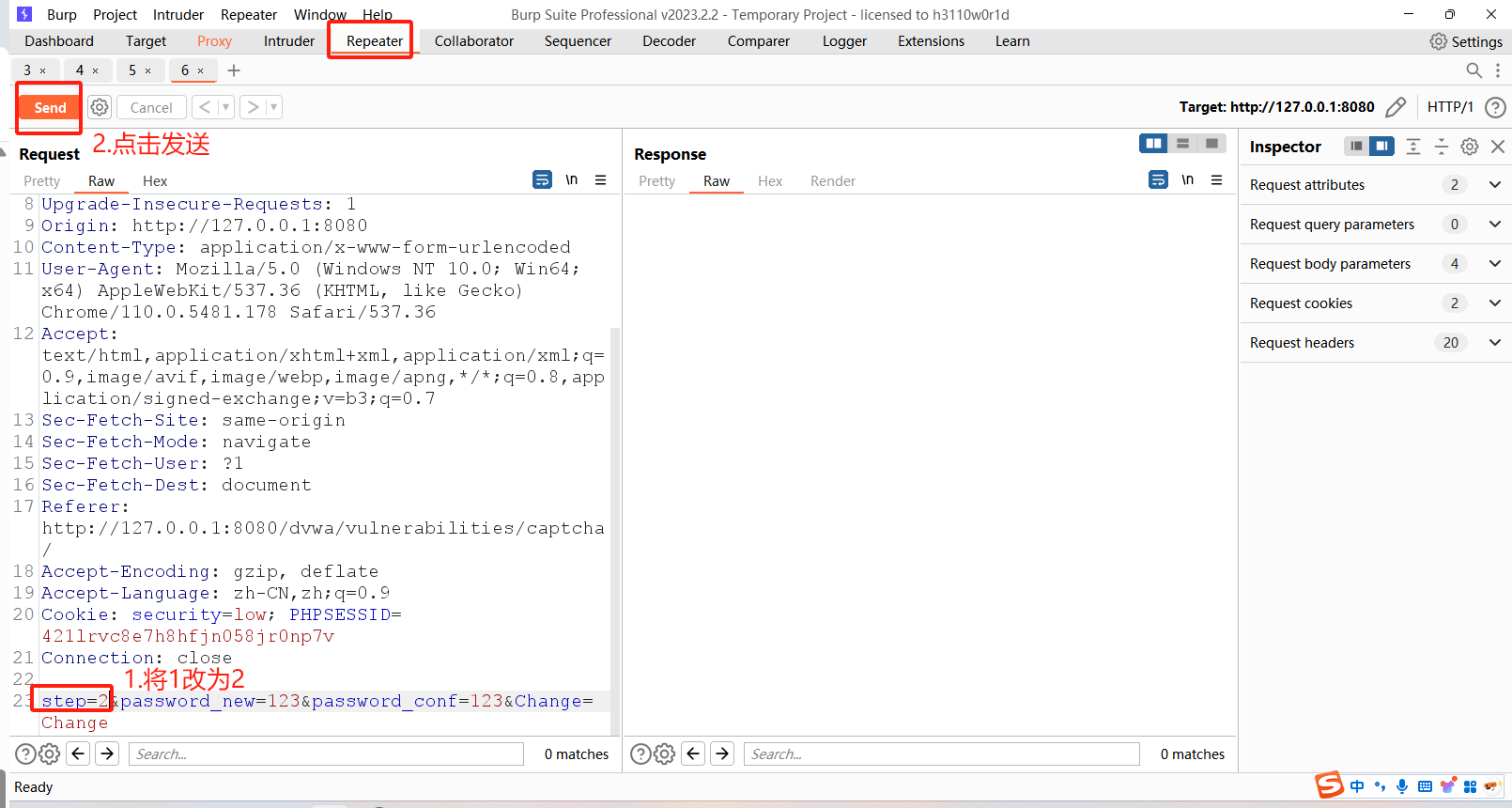Open the Extensions tab
This screenshot has height=808, width=1512.
point(931,41)
